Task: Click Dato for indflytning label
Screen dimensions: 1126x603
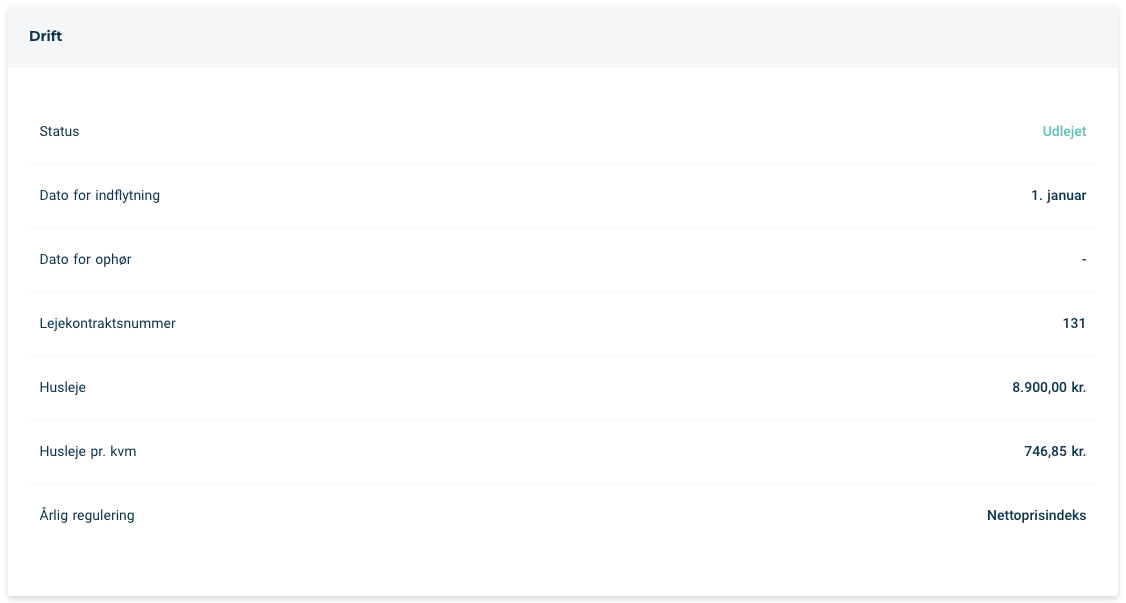Action: coord(100,195)
